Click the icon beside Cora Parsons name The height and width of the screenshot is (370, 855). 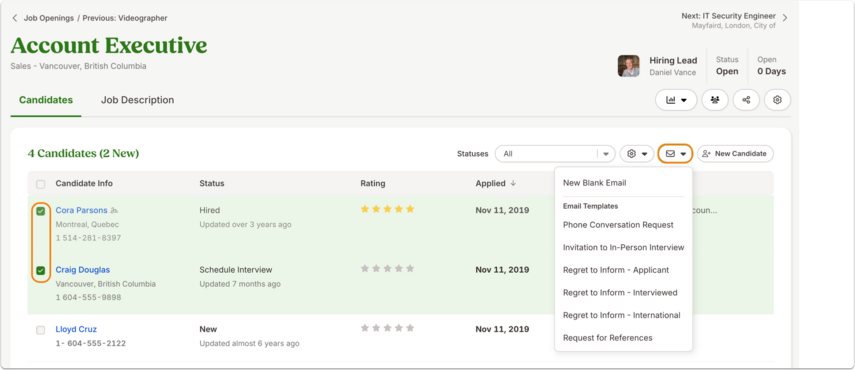click(114, 210)
